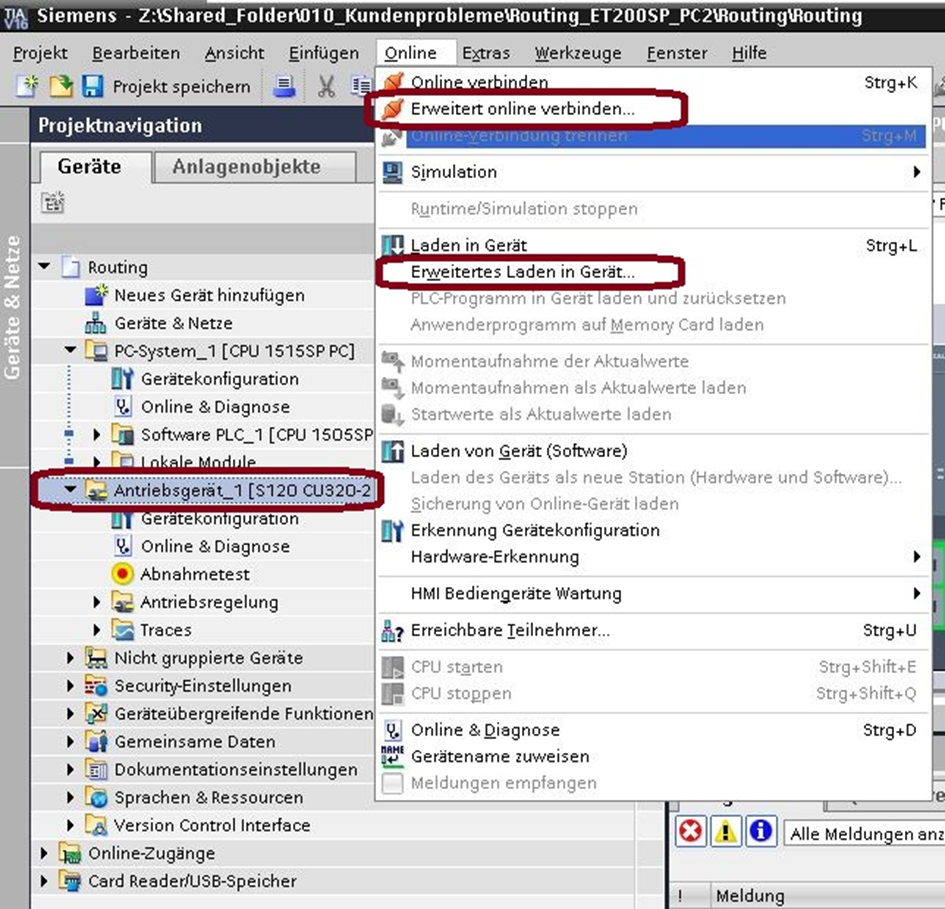Select Antriebsgerät_1 [S120 CU320-2 tree node
Image resolution: width=945 pixels, height=909 pixels.
(x=242, y=491)
